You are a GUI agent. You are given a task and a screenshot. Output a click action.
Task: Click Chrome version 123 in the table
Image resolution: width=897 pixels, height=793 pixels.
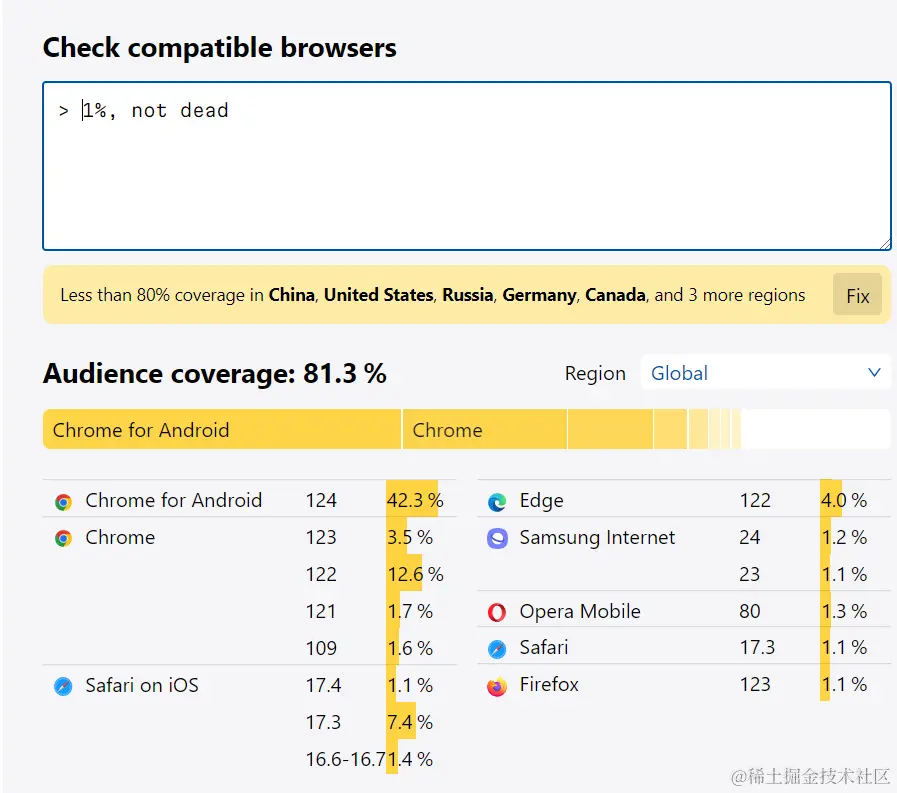pyautogui.click(x=321, y=538)
